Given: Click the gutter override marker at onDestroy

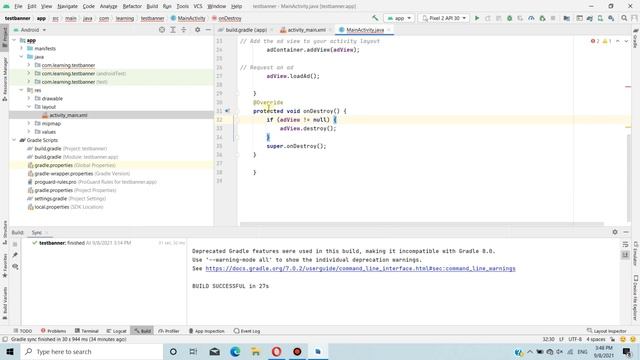Looking at the screenshot, I should point(227,111).
